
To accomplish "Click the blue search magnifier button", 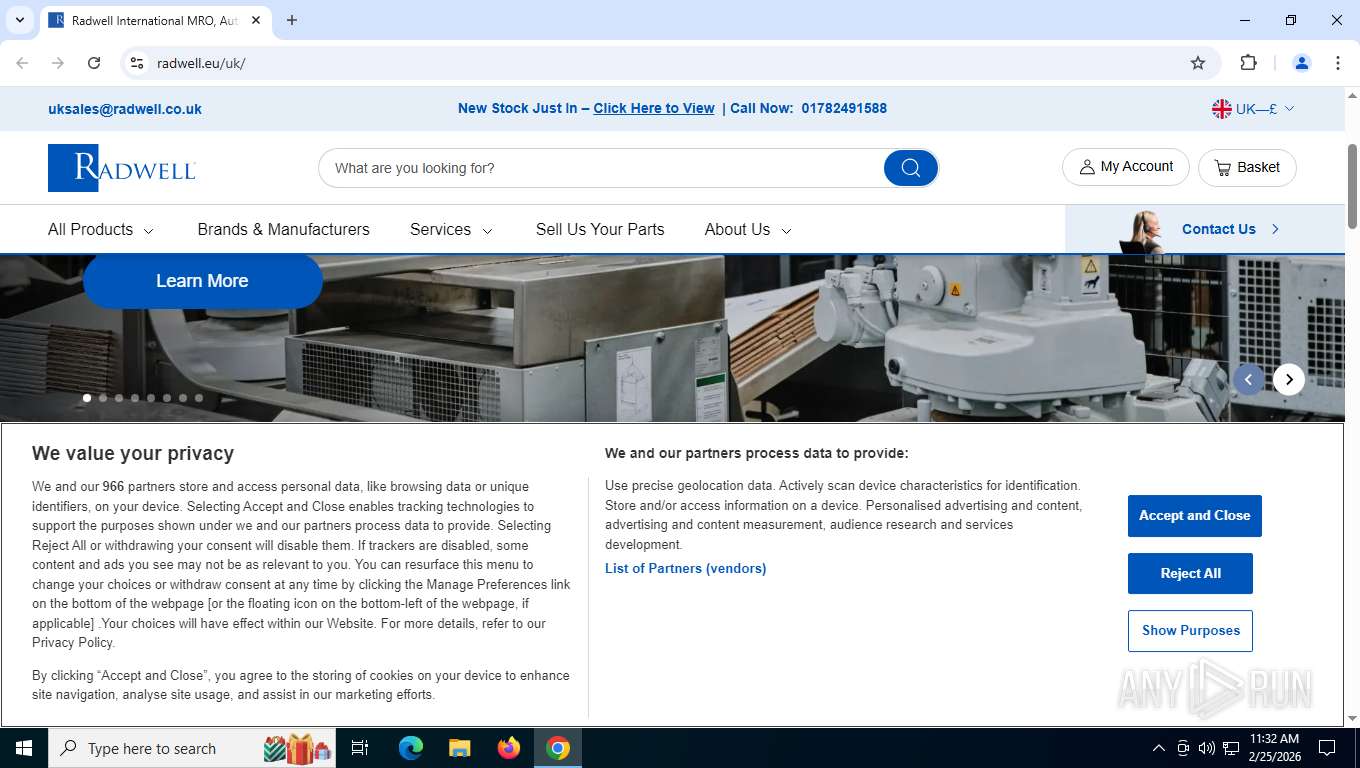I will point(910,168).
